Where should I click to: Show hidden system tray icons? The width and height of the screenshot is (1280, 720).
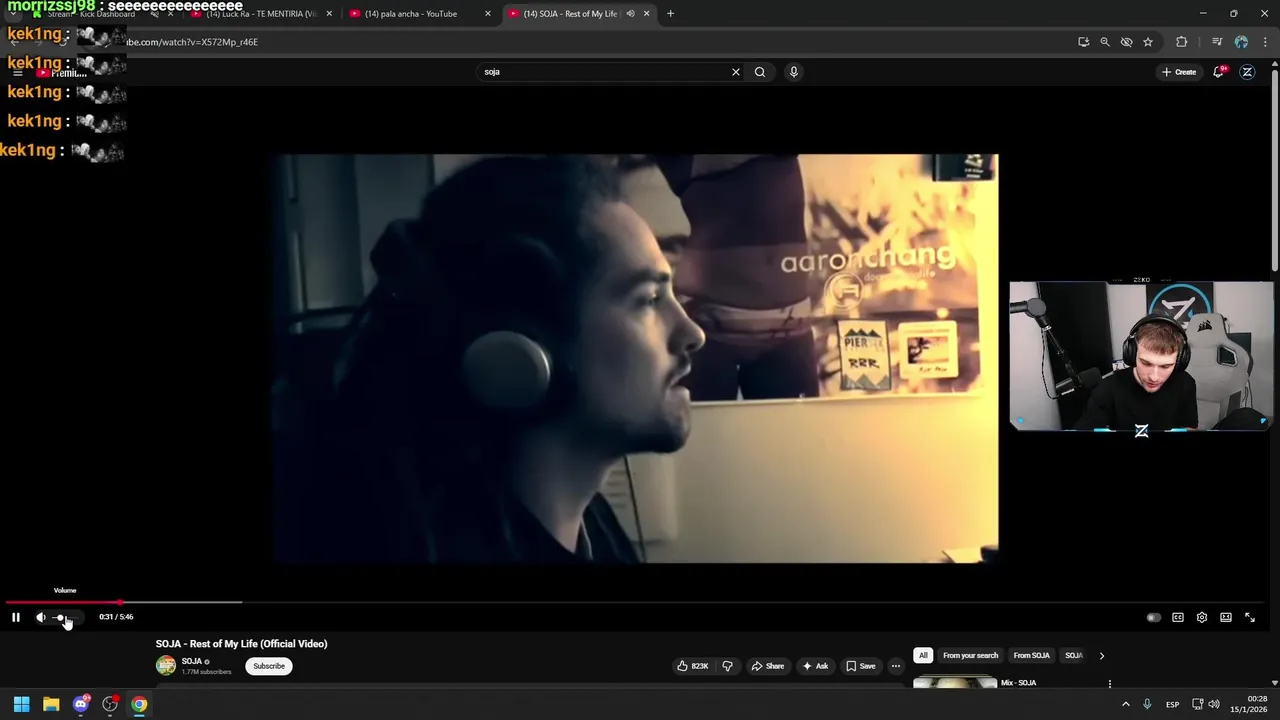pos(1125,705)
